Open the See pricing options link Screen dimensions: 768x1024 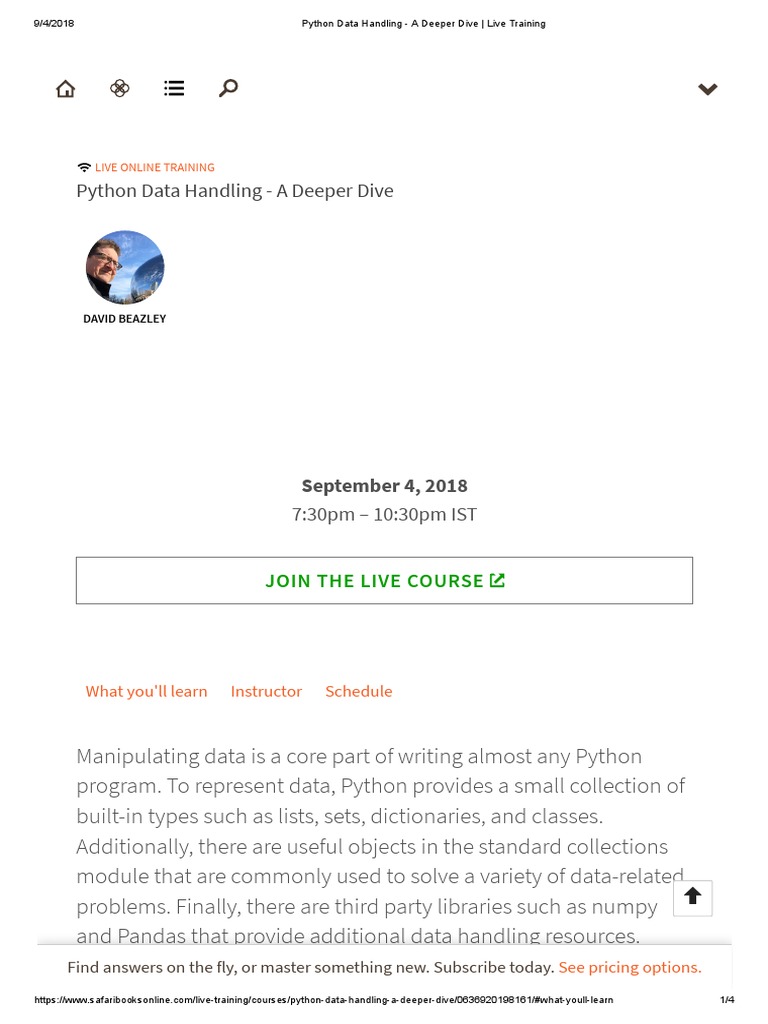coord(630,967)
